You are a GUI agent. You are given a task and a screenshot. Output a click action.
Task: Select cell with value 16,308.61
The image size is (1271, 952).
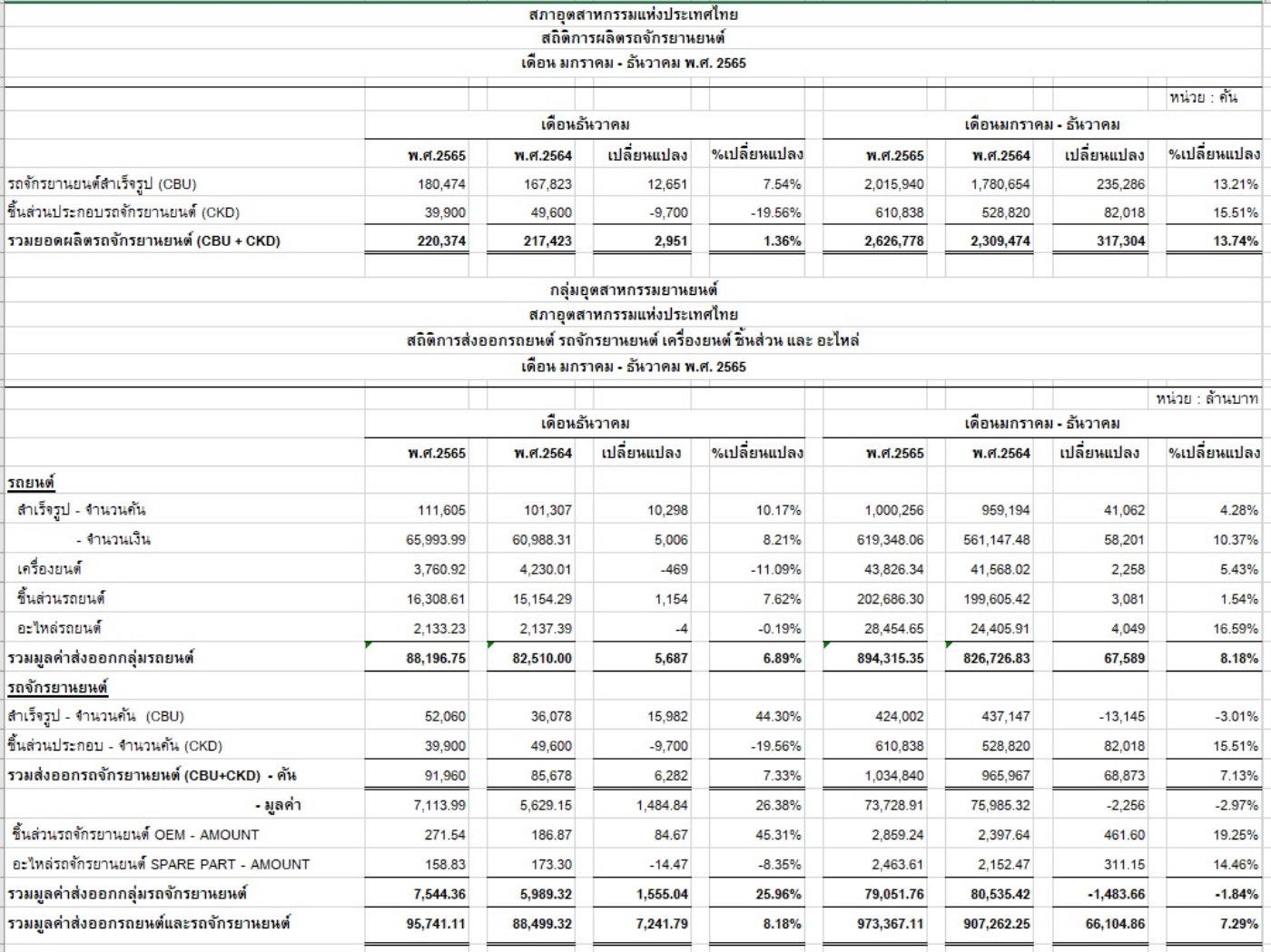click(x=436, y=600)
